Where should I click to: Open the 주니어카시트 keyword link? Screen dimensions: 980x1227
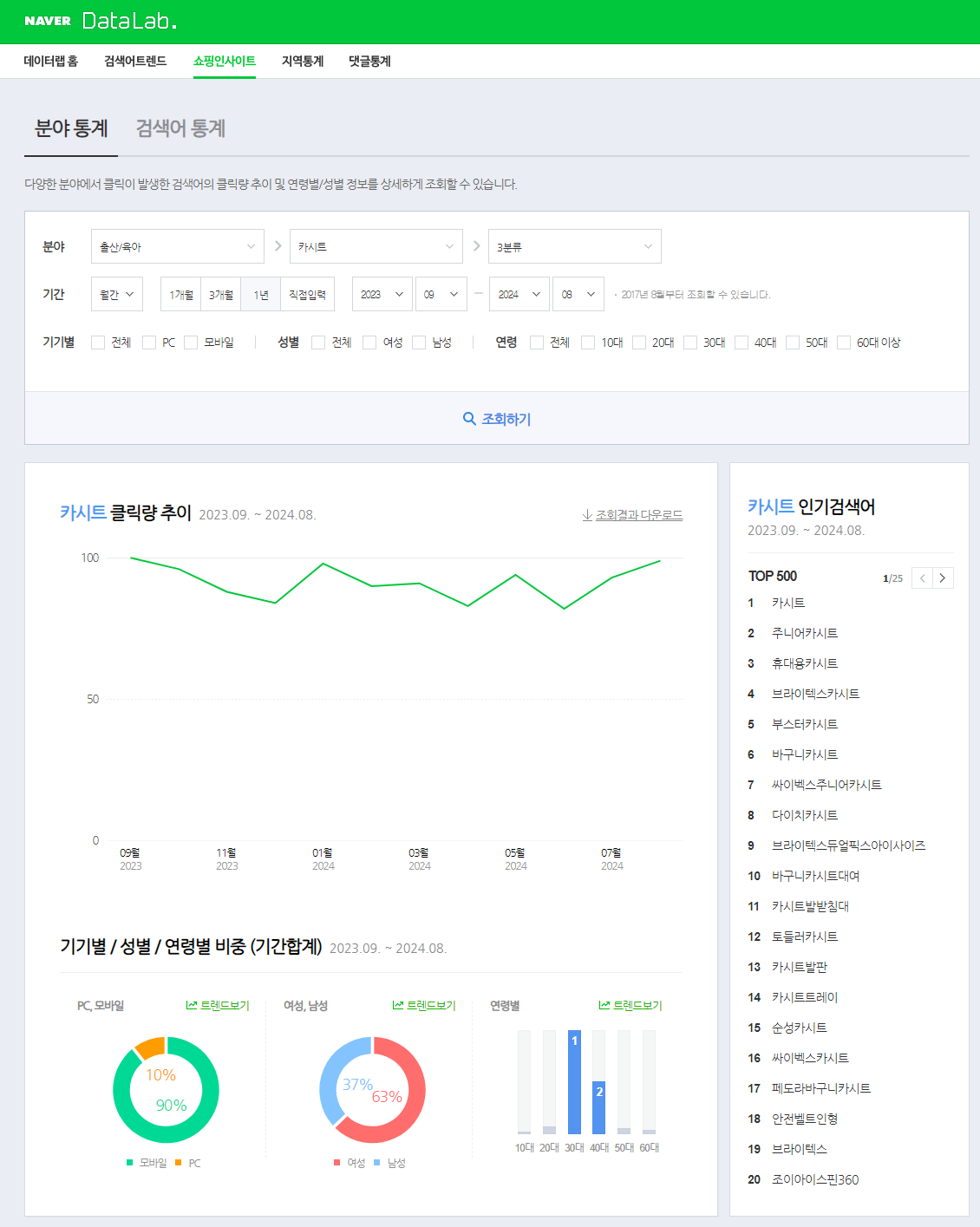coord(803,633)
